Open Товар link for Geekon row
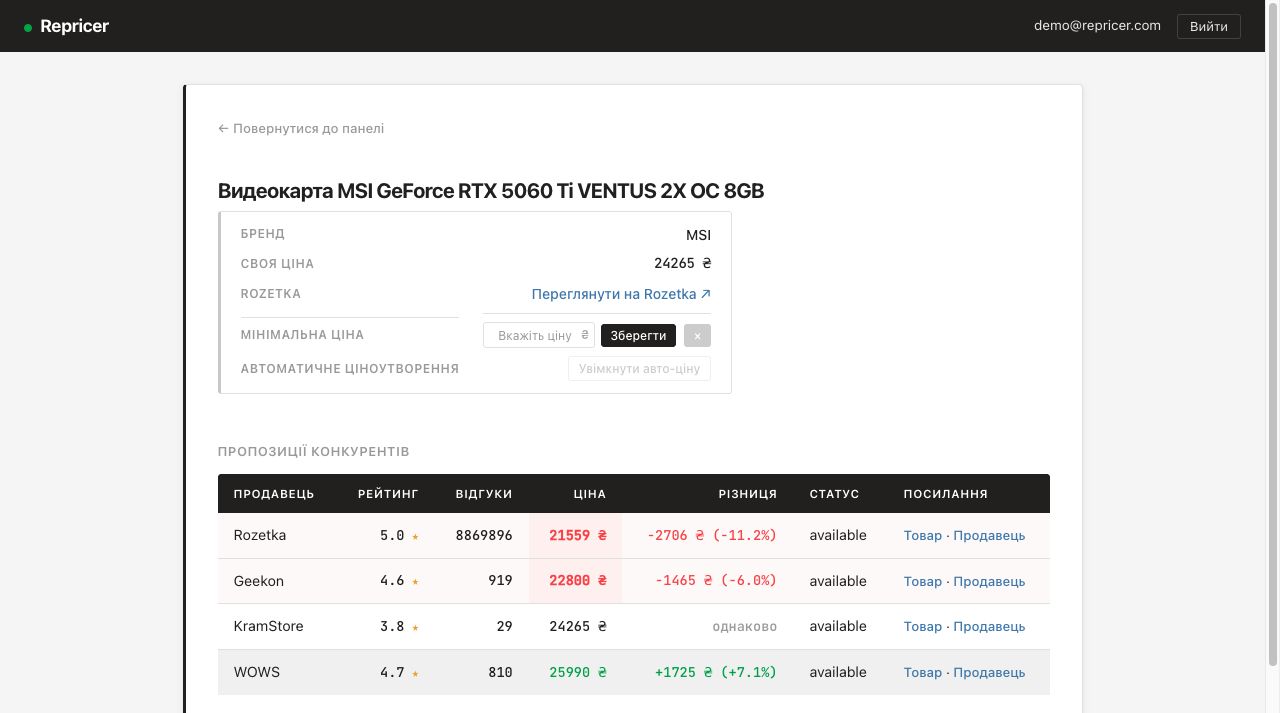Screen dimensions: 1280x713 point(922,581)
